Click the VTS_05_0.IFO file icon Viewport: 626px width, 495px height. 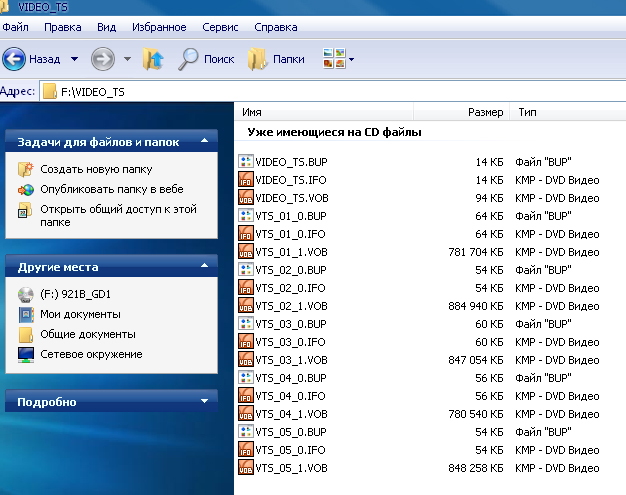tap(246, 449)
